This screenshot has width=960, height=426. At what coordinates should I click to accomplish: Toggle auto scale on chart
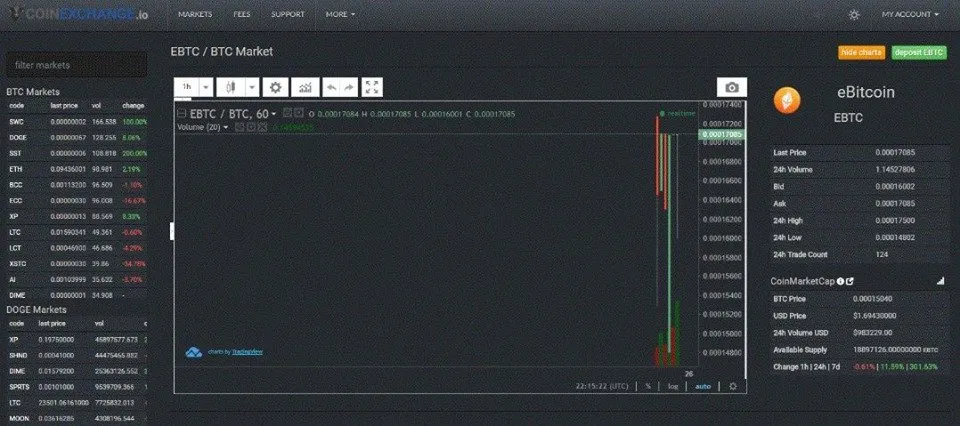703,386
